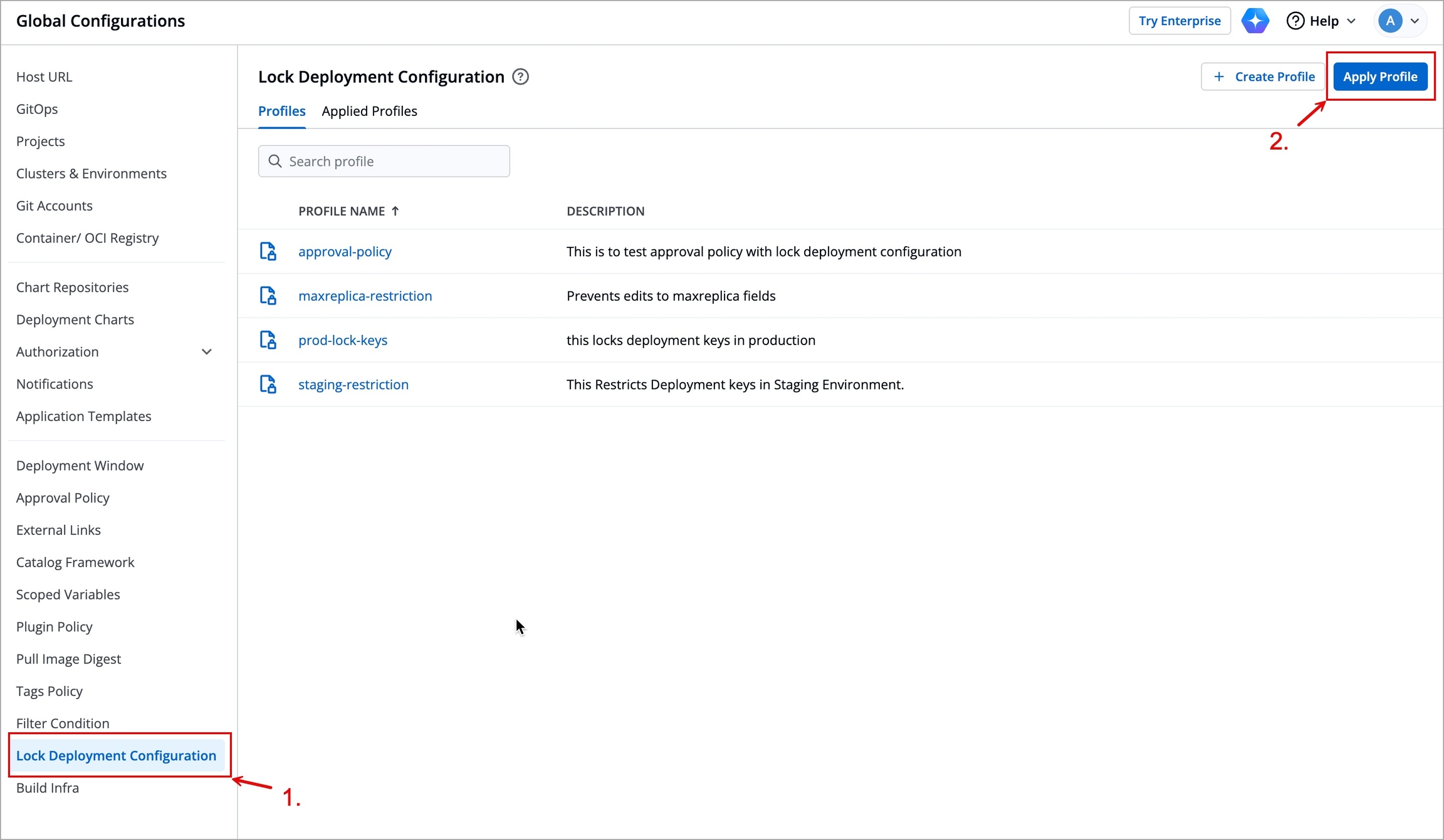The image size is (1444, 840).
Task: Click the help question mark beside page title
Action: [x=520, y=77]
